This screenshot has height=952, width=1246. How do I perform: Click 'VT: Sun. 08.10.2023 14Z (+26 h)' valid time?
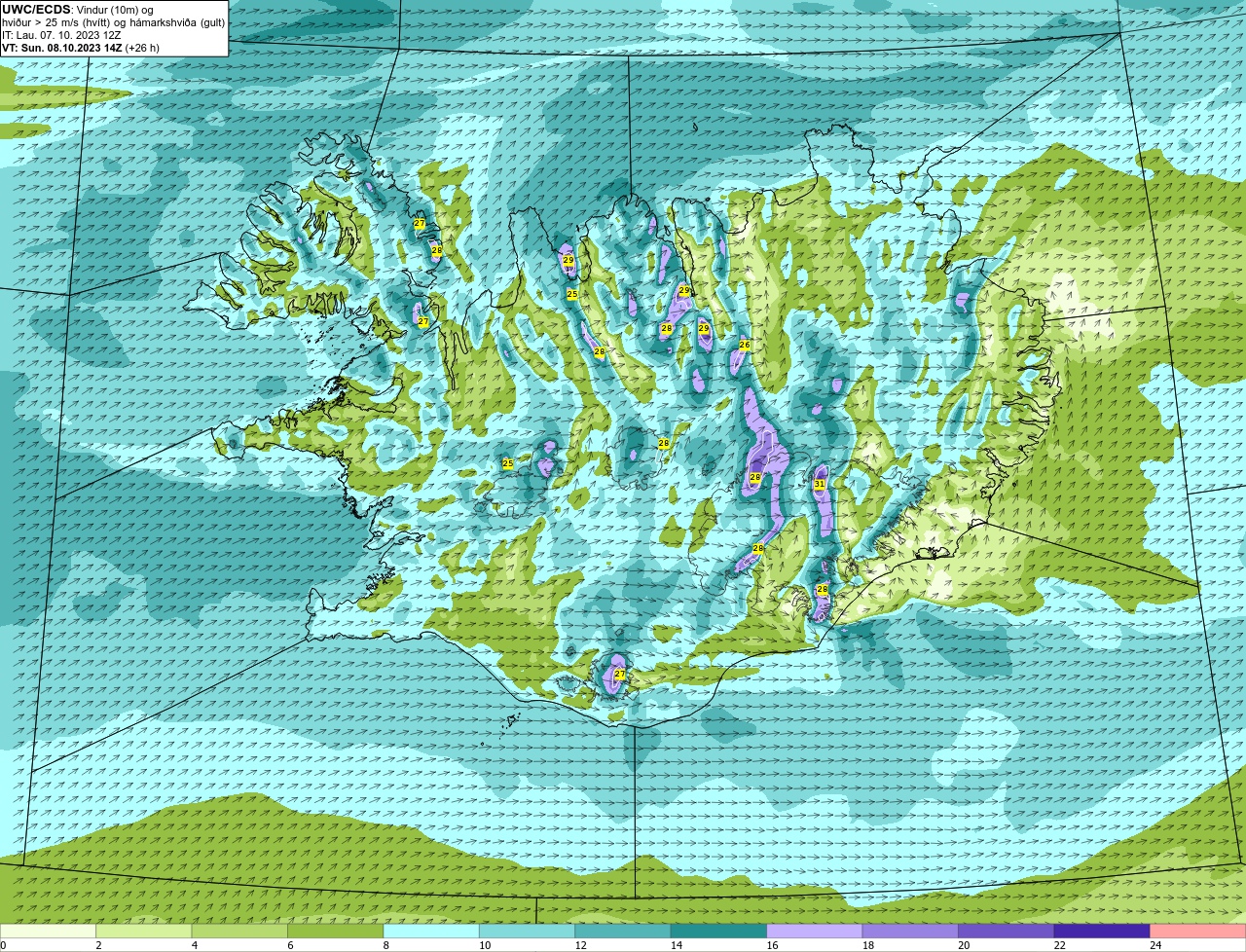pos(81,48)
